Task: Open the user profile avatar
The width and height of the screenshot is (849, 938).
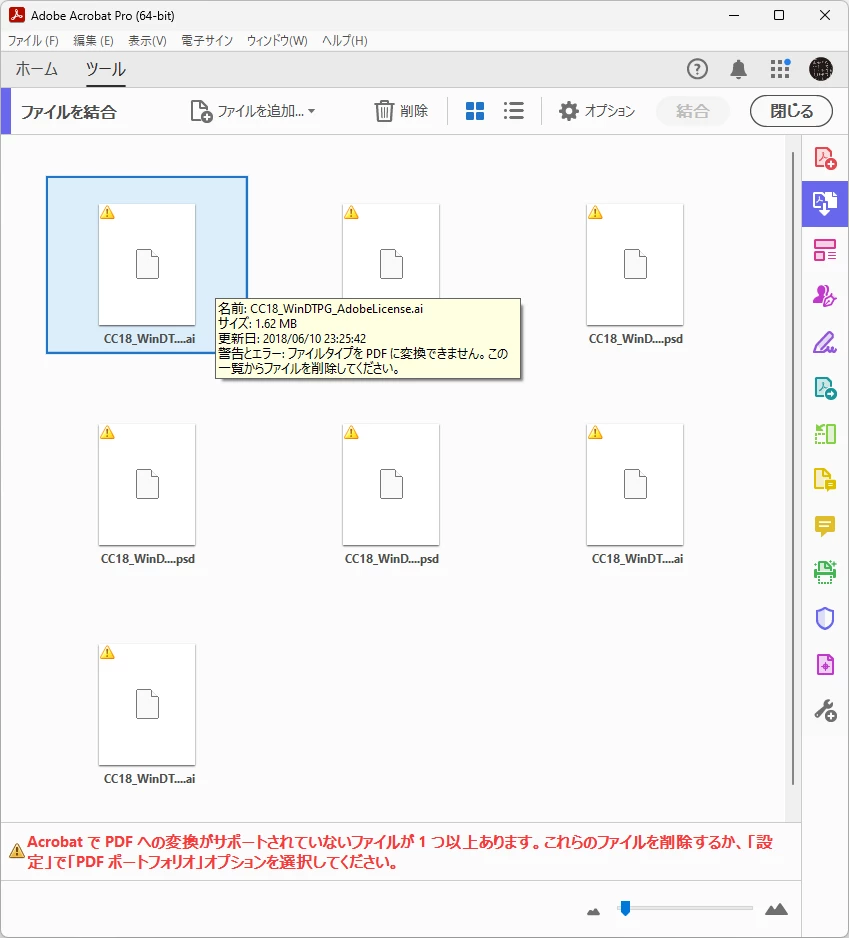Action: 821,69
